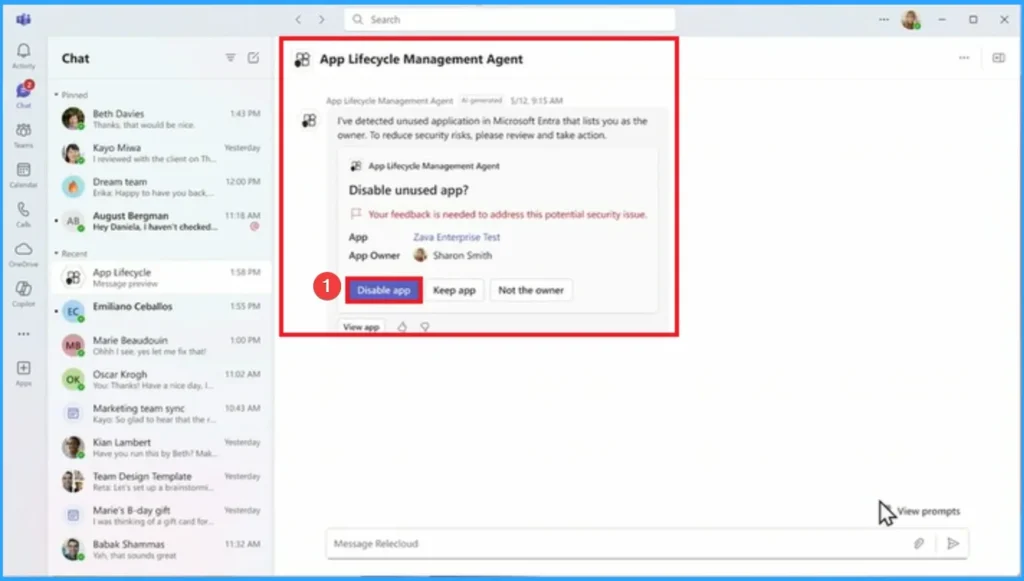Reveal more sidebar apps via the ellipsis
Image resolution: width=1024 pixels, height=581 pixels.
tap(23, 334)
